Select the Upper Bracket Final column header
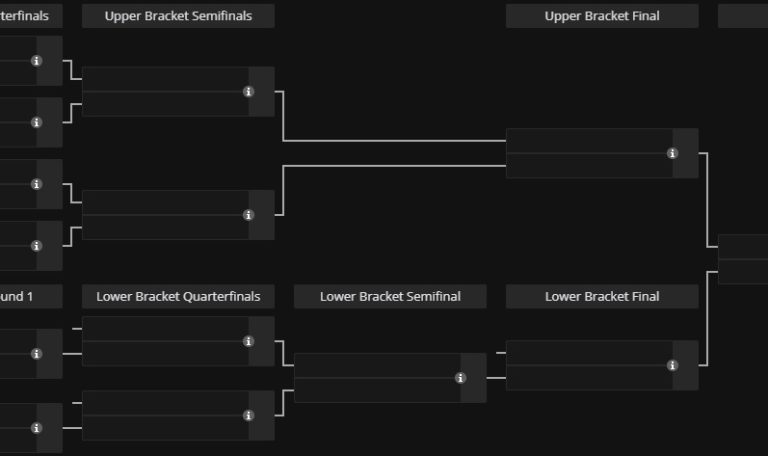Screen dimensions: 768x456 coord(602,16)
